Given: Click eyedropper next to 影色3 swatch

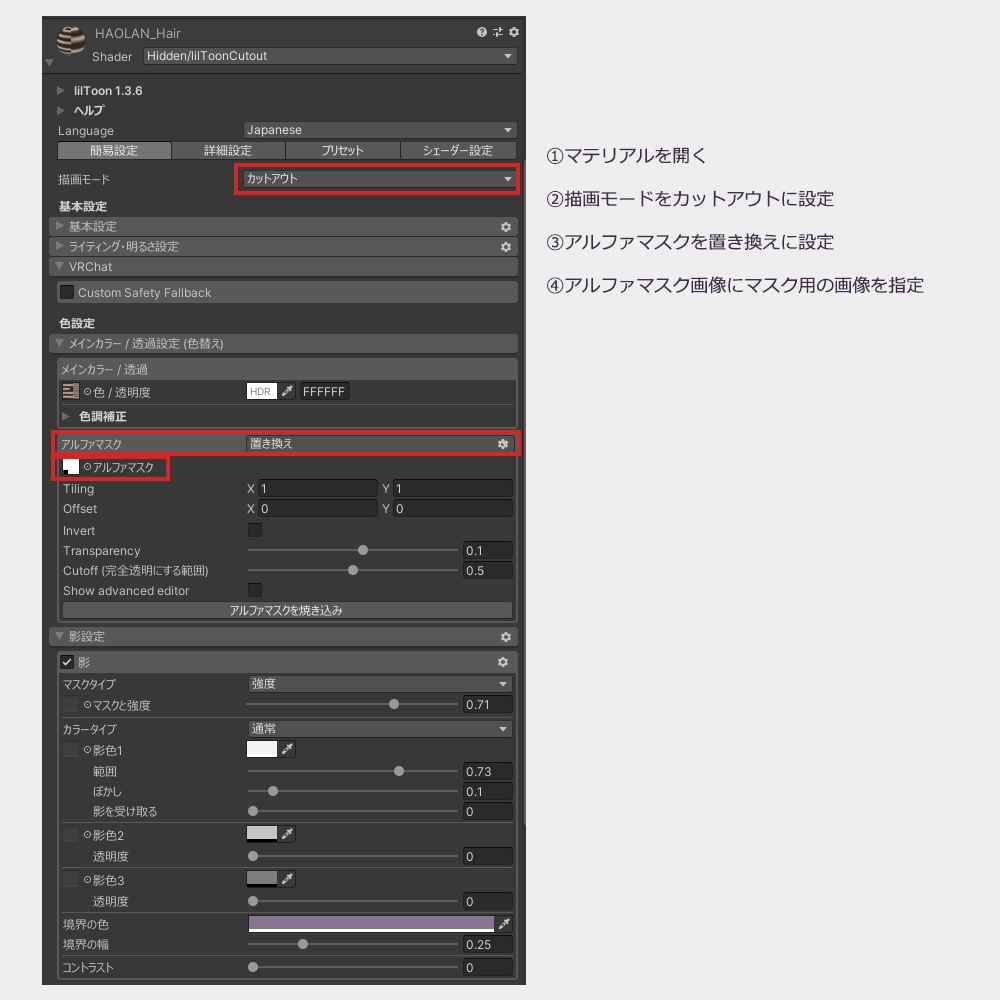Looking at the screenshot, I should (288, 879).
